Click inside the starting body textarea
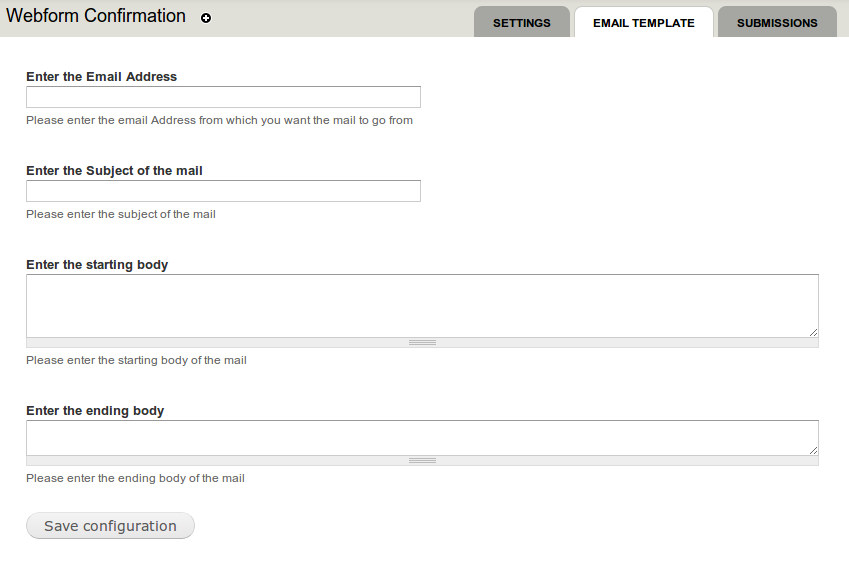Viewport: 849px width, 565px height. pyautogui.click(x=422, y=305)
